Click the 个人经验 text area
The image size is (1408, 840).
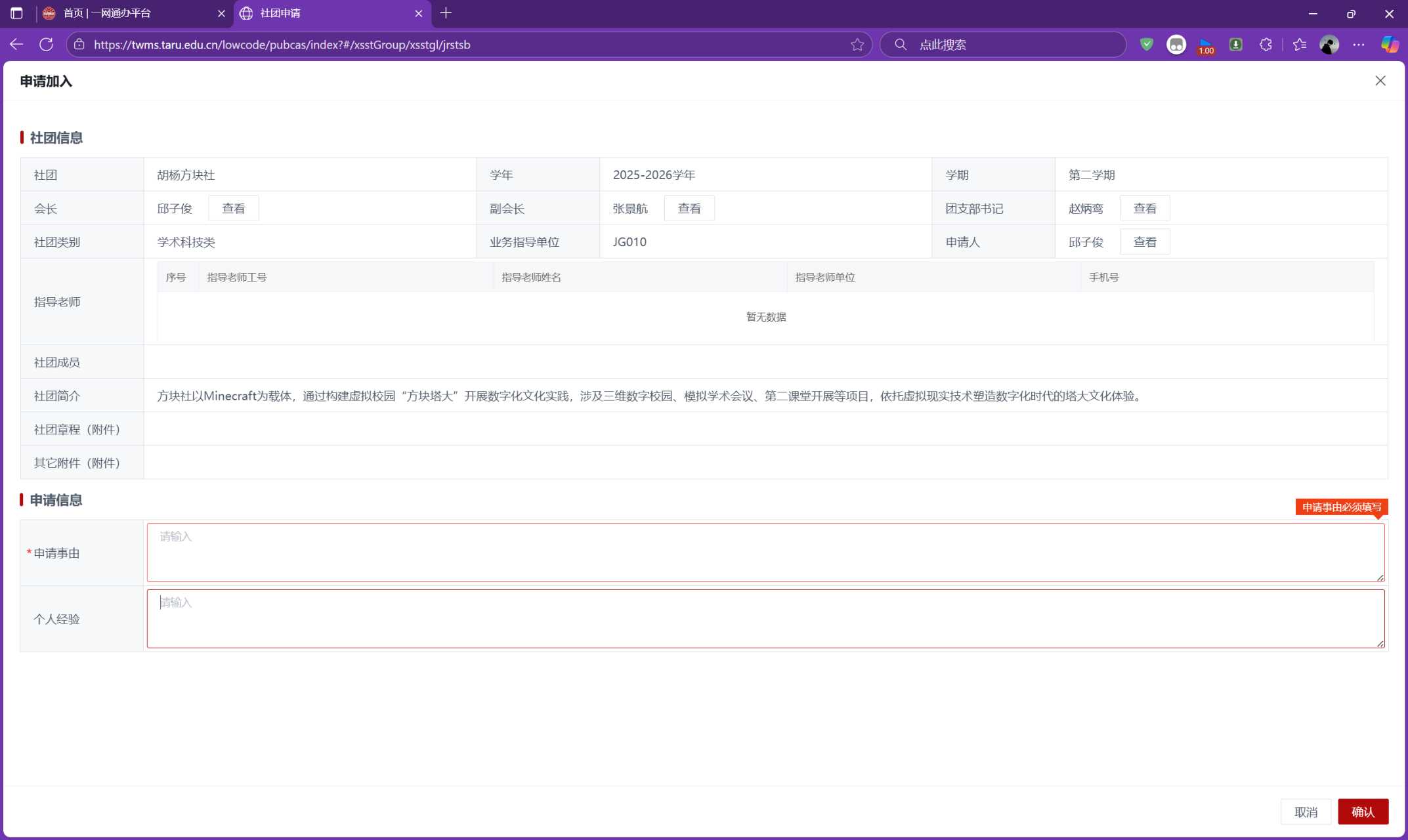765,619
